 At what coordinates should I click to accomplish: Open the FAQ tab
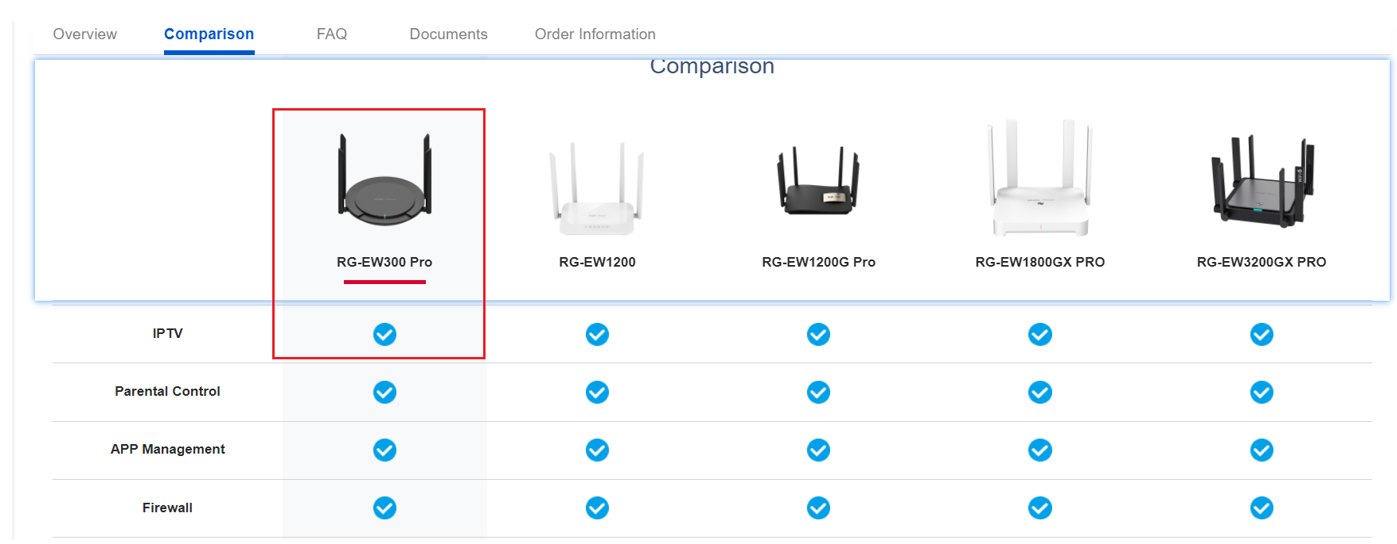point(332,34)
